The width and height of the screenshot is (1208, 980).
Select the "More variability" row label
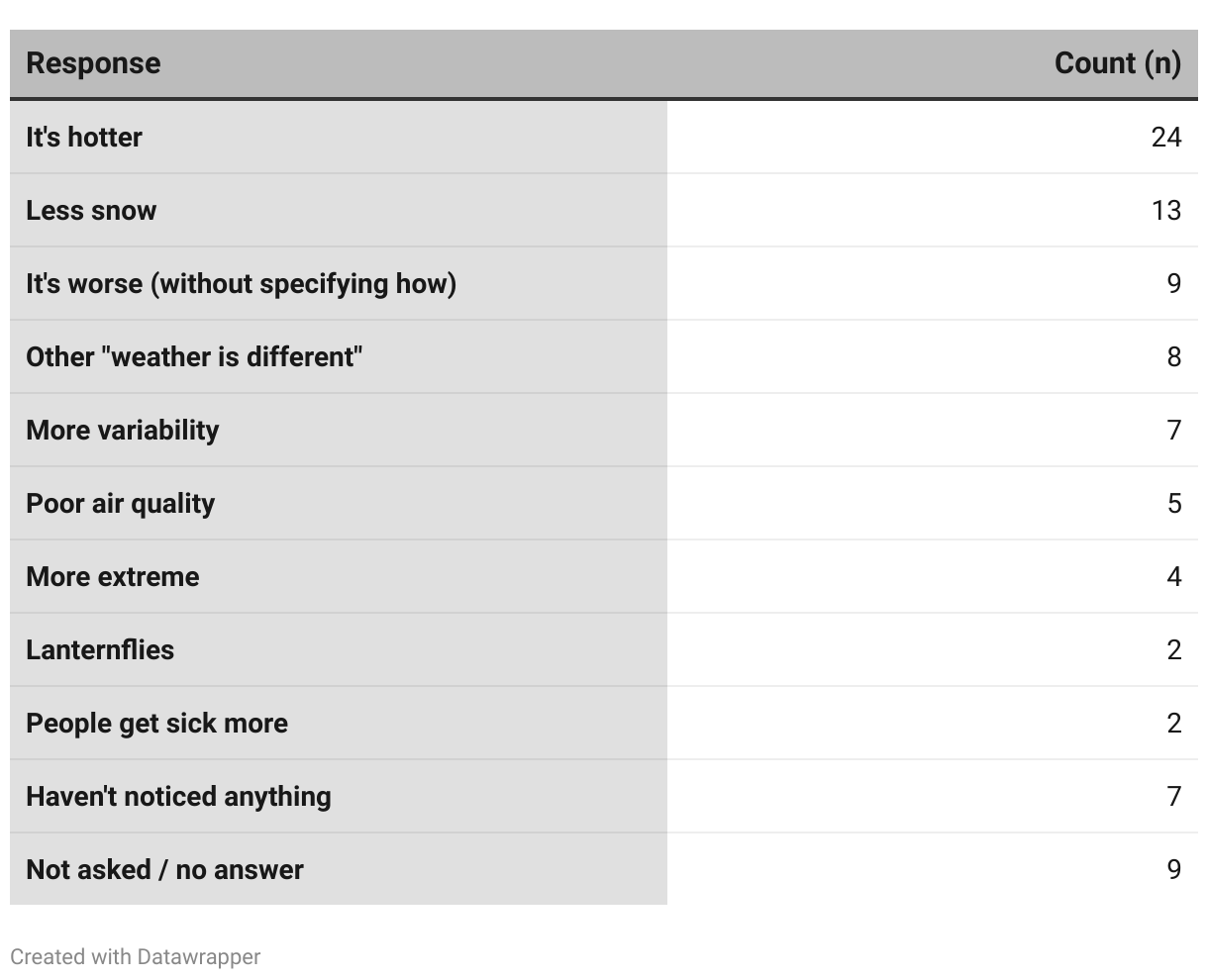[123, 430]
